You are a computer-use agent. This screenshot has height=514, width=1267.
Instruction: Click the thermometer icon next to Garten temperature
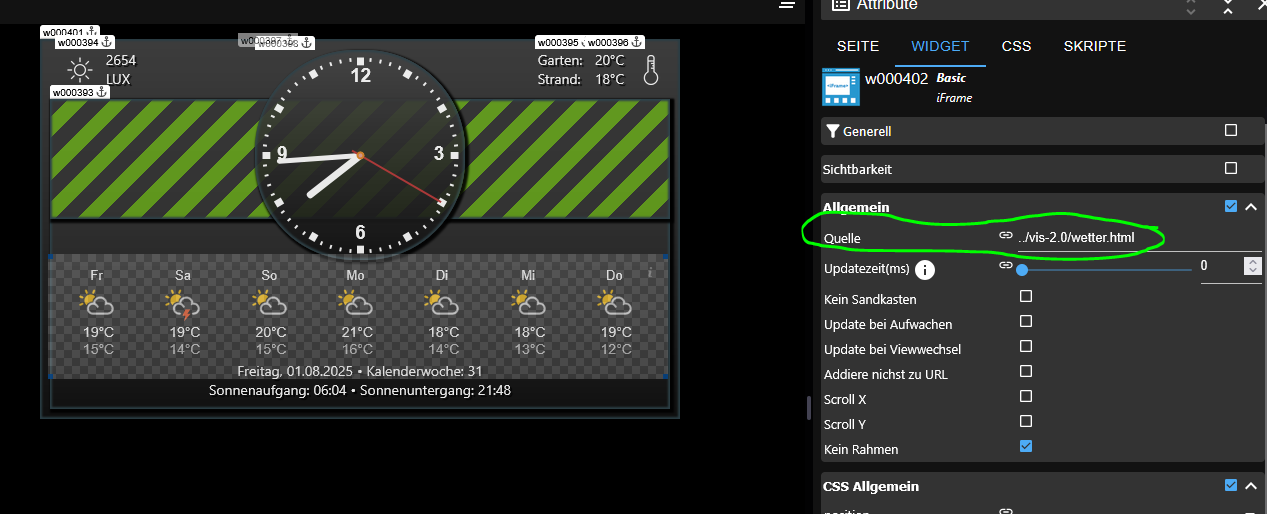point(651,70)
